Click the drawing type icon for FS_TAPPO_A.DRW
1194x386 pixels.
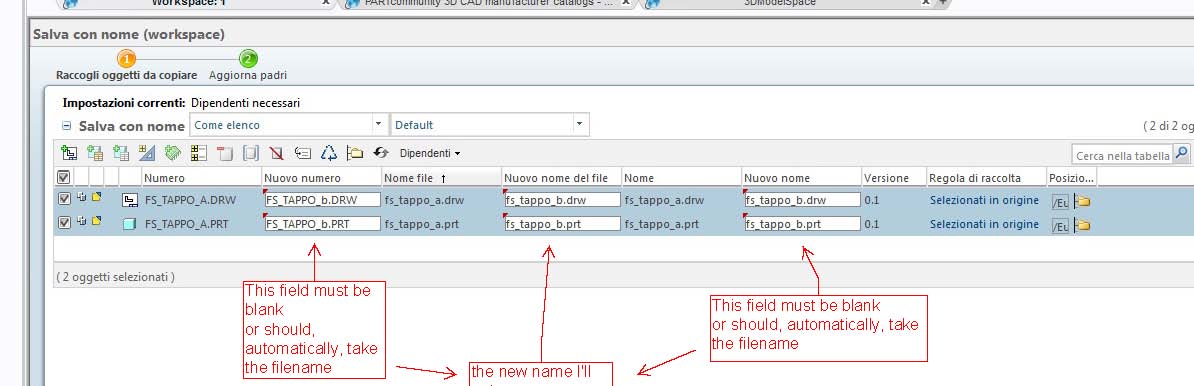coord(129,201)
